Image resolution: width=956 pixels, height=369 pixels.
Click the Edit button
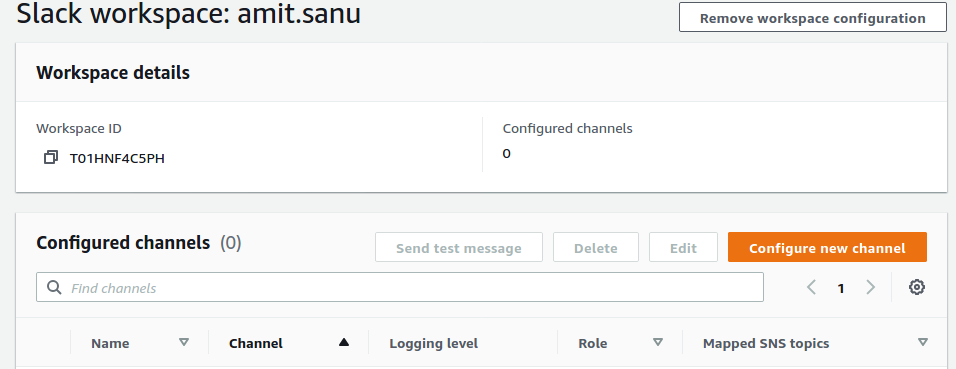tap(683, 248)
